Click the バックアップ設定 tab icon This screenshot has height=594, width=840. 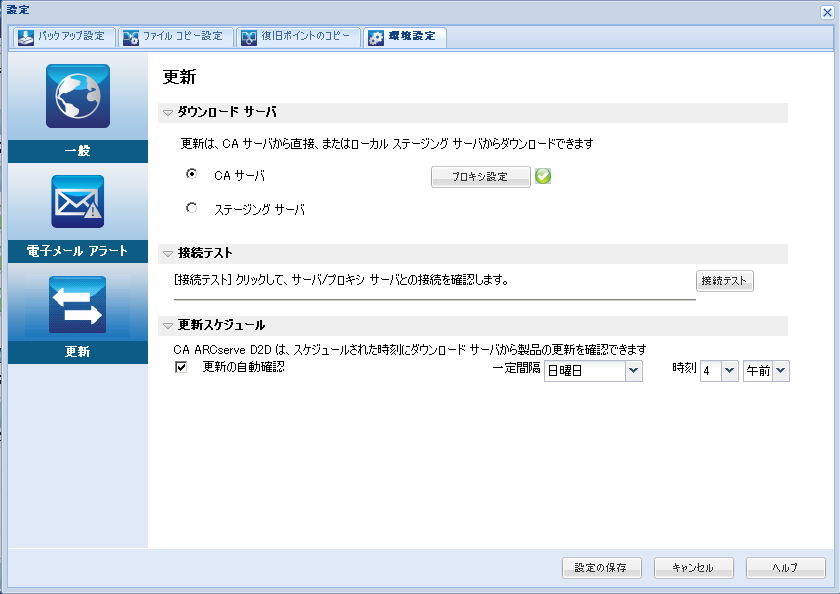[26, 37]
